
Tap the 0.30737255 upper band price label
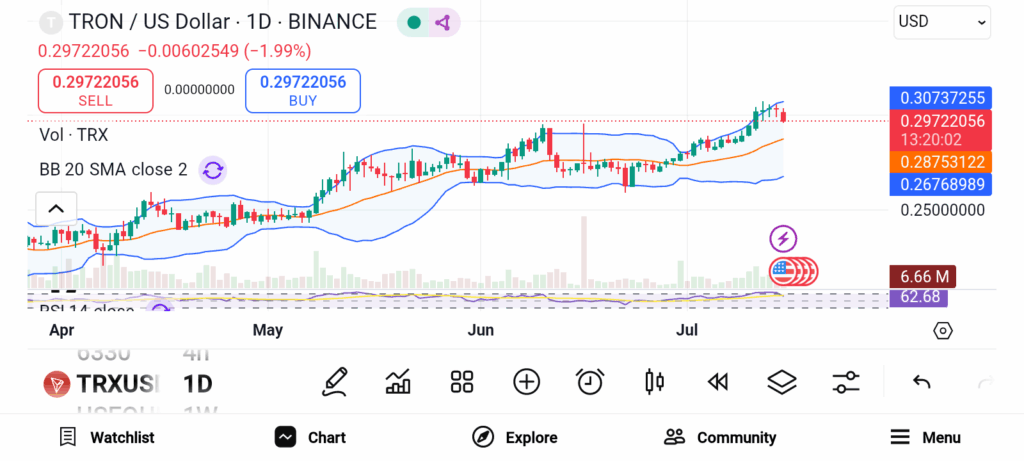(941, 98)
